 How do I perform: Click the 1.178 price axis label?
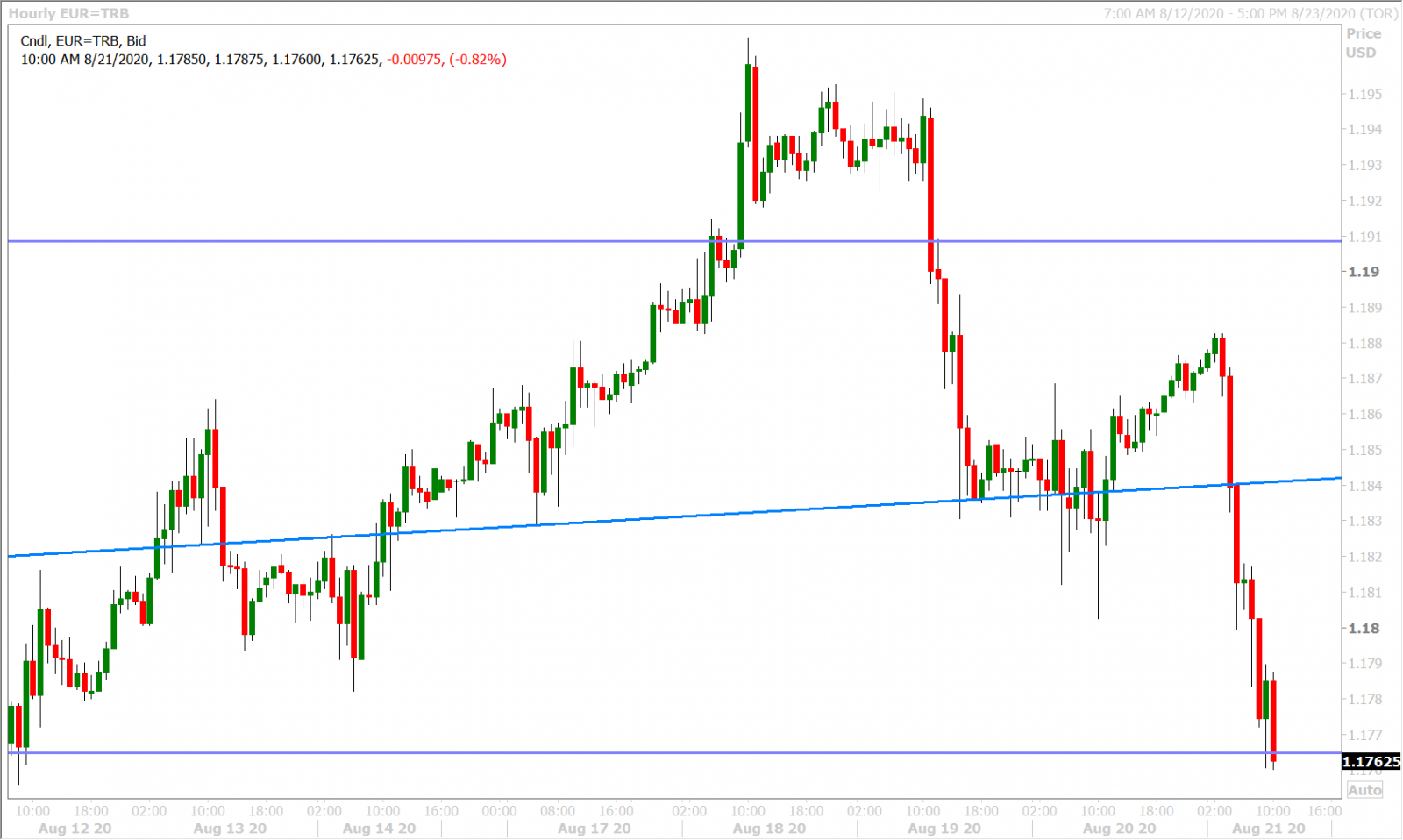click(x=1365, y=700)
